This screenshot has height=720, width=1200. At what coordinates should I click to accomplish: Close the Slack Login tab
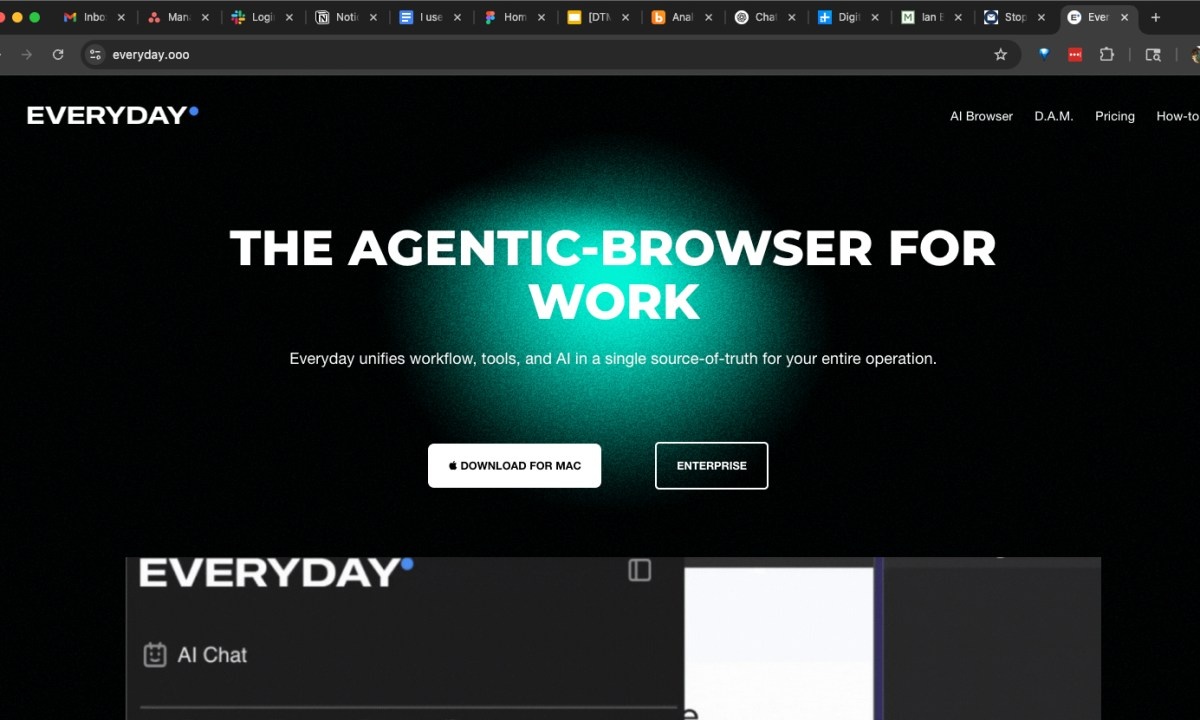[x=289, y=17]
